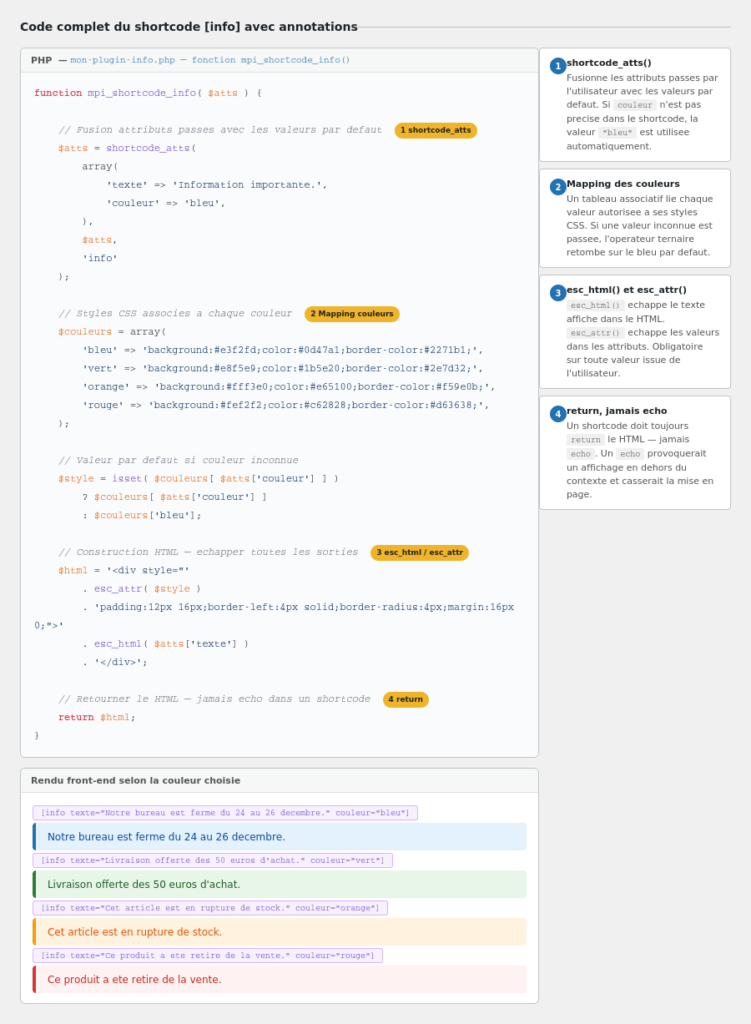The image size is (751, 1024).
Task: Click the shortcode tag with couleur="vert"
Action: point(213,860)
